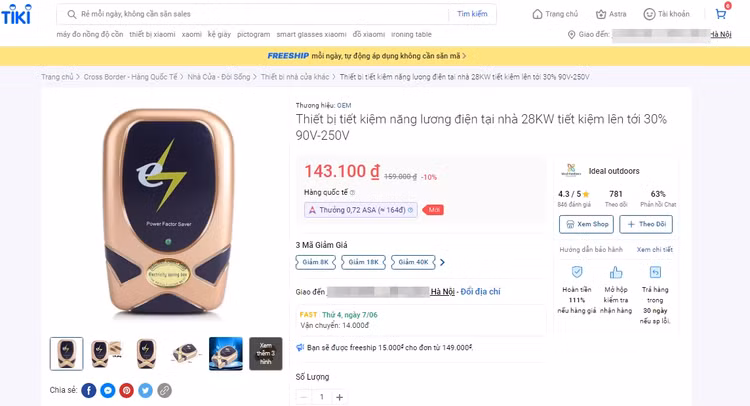Share product on Pinterest
This screenshot has height=406, width=750.
click(127, 390)
